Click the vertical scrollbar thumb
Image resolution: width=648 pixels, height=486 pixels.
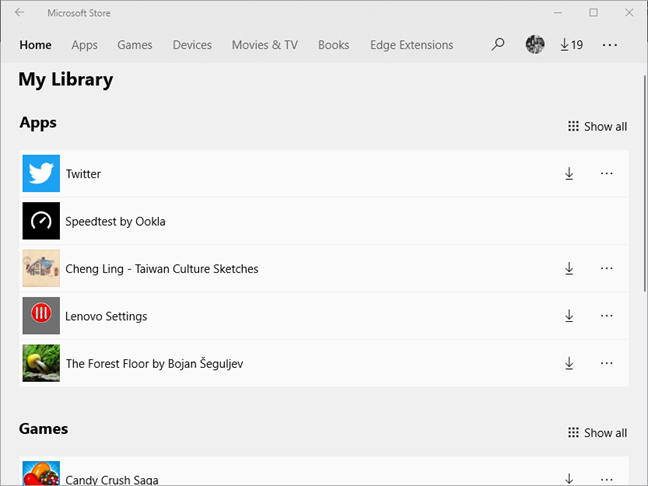645,183
